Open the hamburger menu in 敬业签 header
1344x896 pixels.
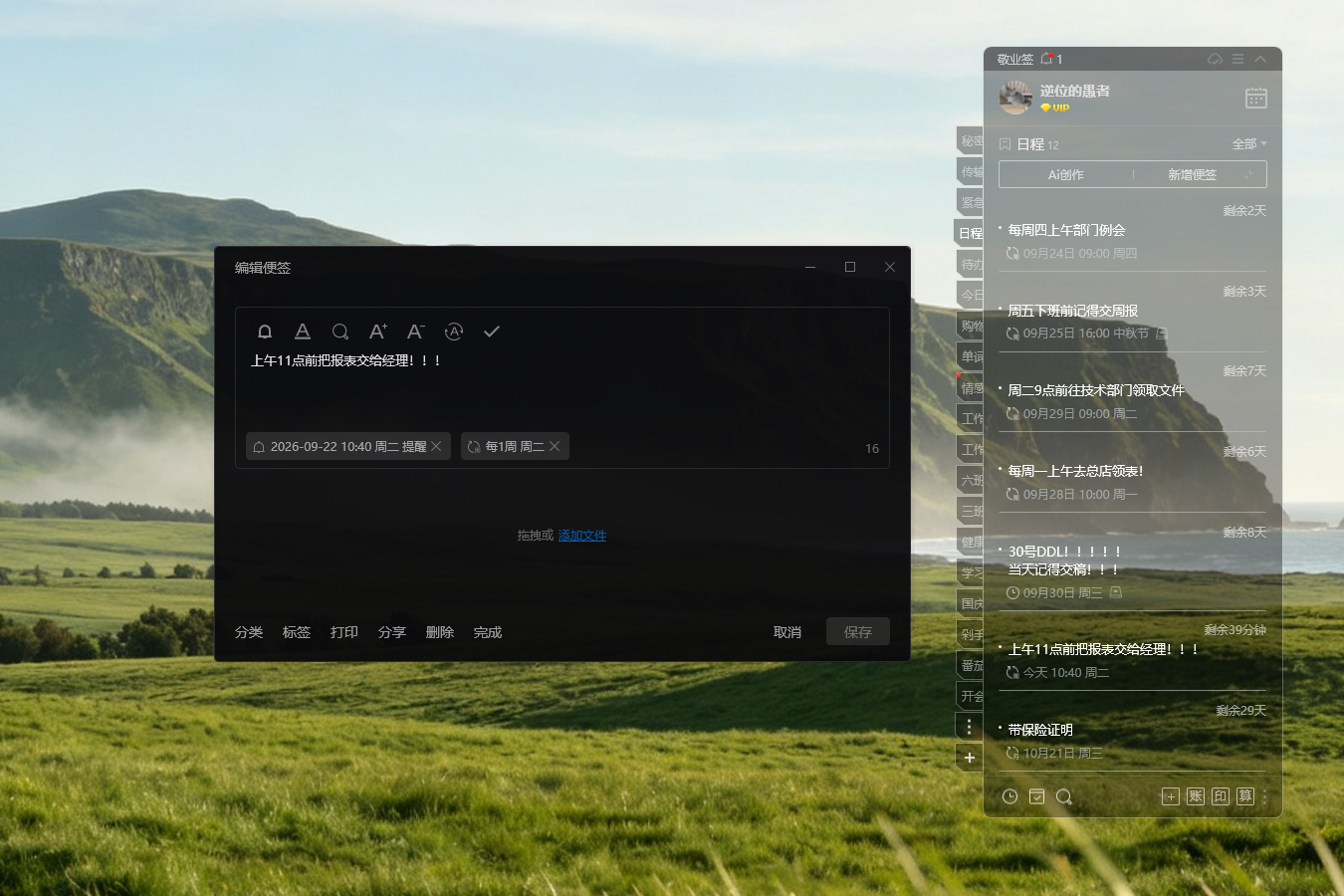point(1237,59)
